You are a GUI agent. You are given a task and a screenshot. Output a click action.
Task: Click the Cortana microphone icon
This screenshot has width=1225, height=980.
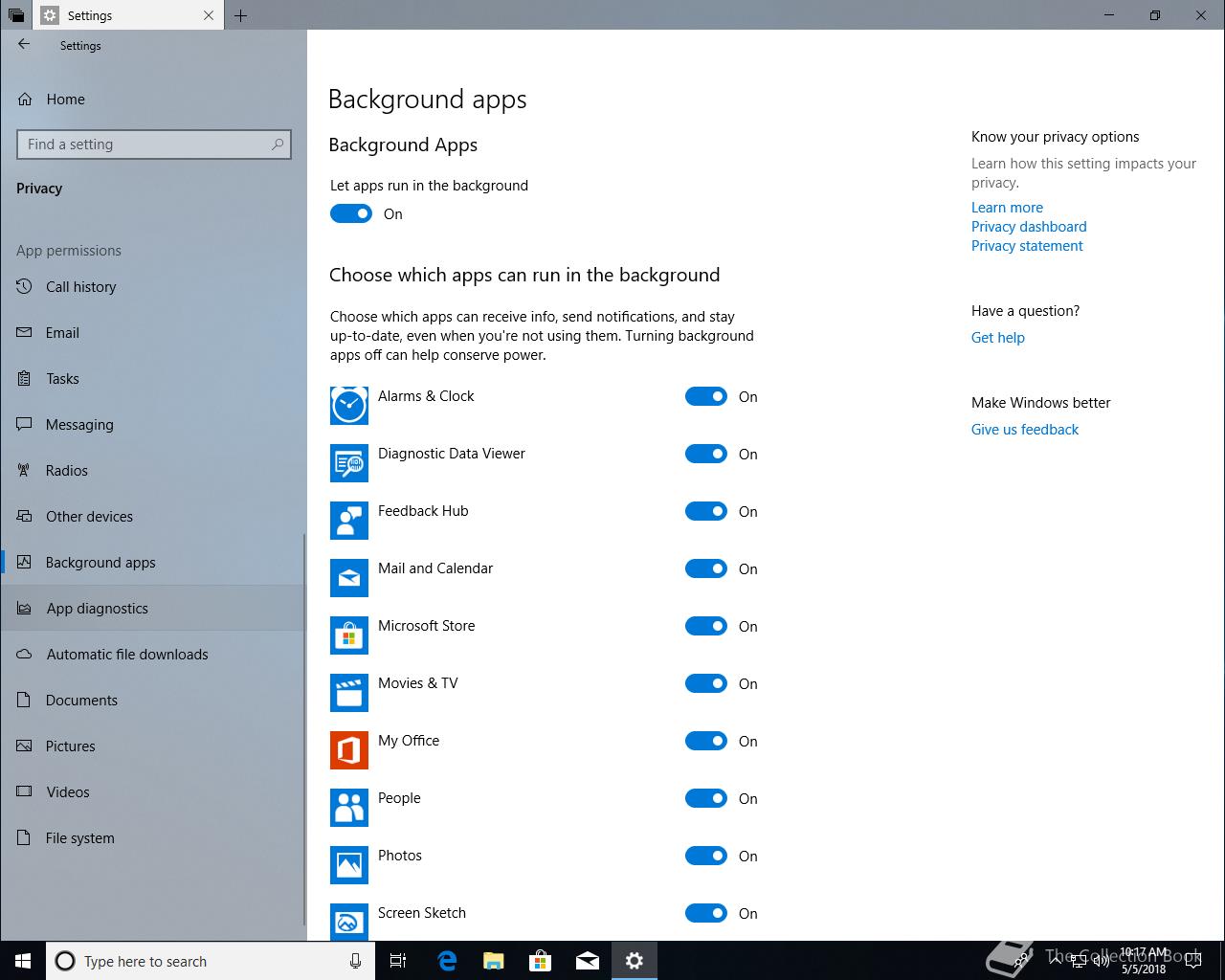[x=355, y=961]
